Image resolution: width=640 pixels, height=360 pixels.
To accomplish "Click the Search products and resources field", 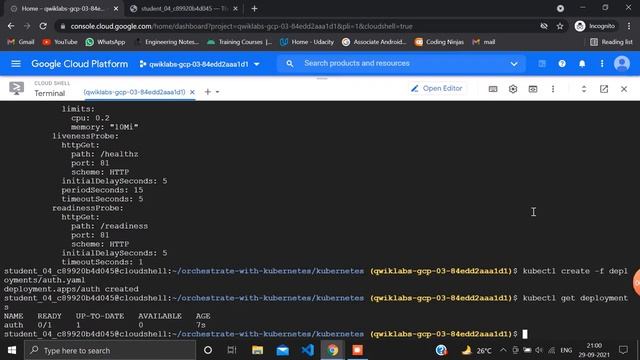I will tap(400, 64).
